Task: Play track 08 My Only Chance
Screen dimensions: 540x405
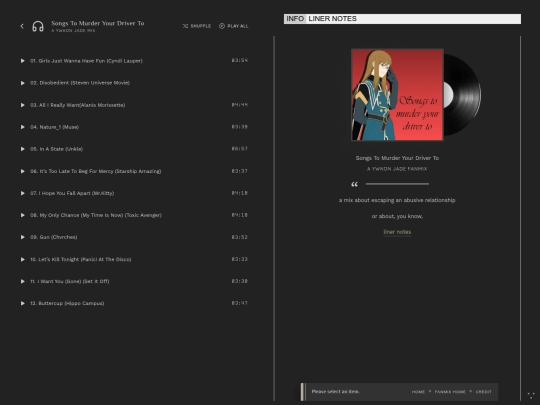Action: [x=22, y=215]
